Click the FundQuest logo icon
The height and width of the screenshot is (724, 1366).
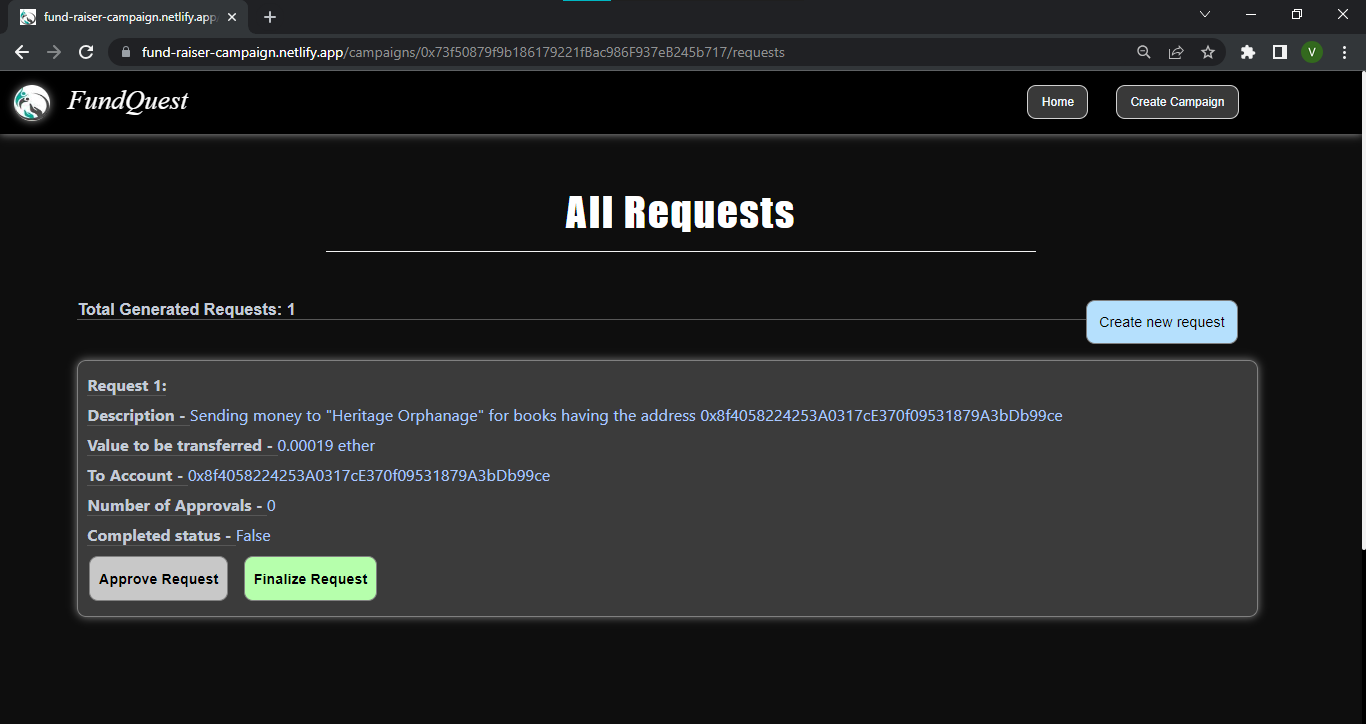point(31,101)
